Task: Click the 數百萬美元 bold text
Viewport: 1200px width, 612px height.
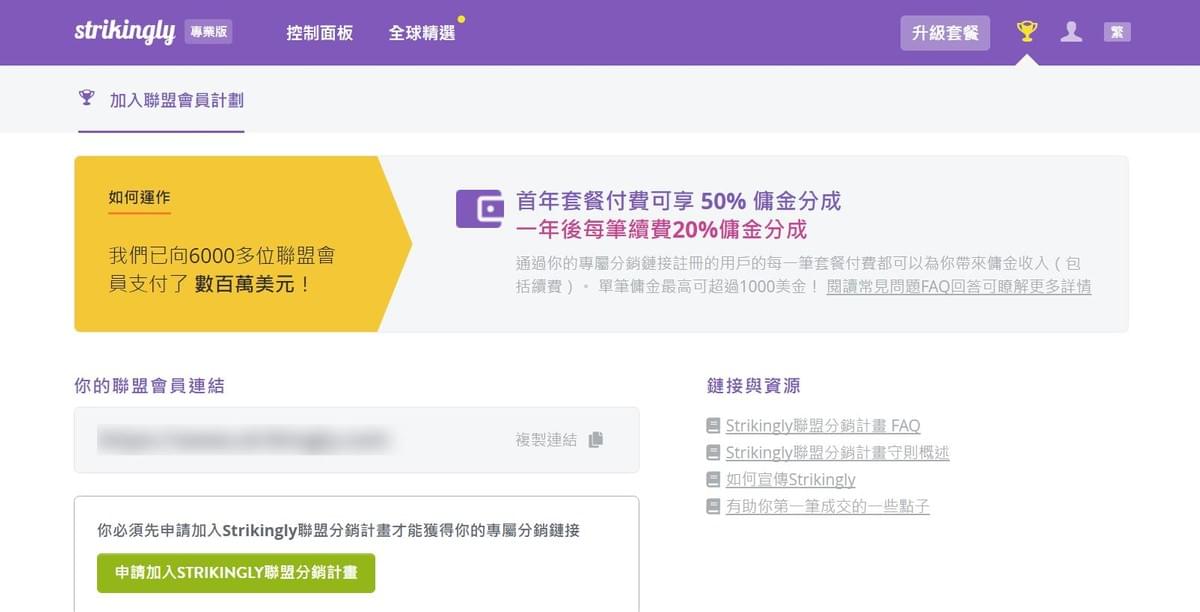Action: pyautogui.click(x=243, y=285)
